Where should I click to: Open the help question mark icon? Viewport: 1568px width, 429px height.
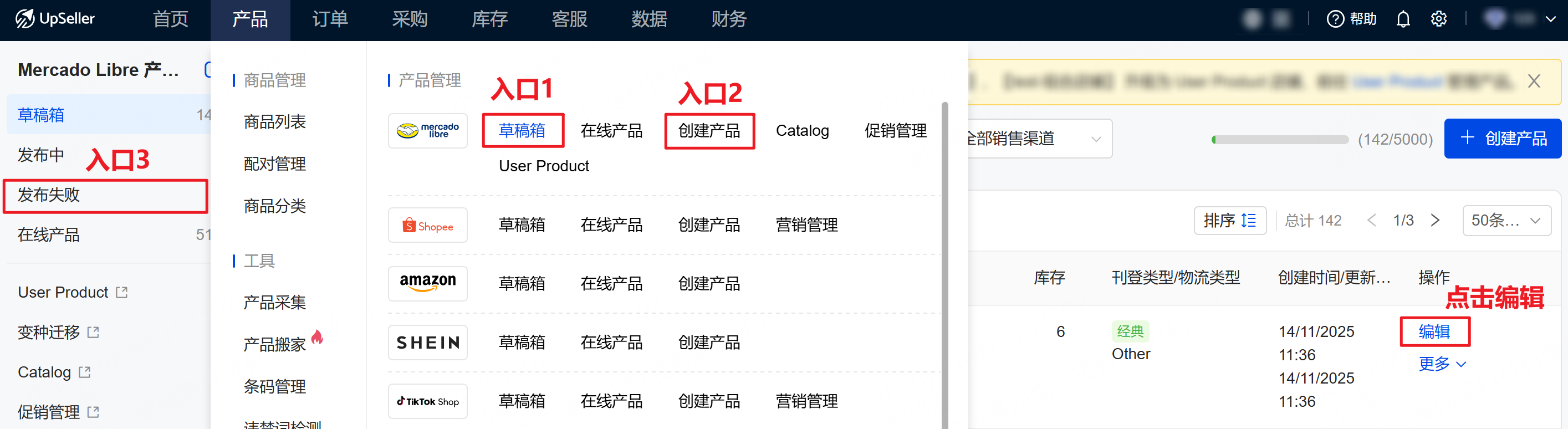[x=1334, y=19]
